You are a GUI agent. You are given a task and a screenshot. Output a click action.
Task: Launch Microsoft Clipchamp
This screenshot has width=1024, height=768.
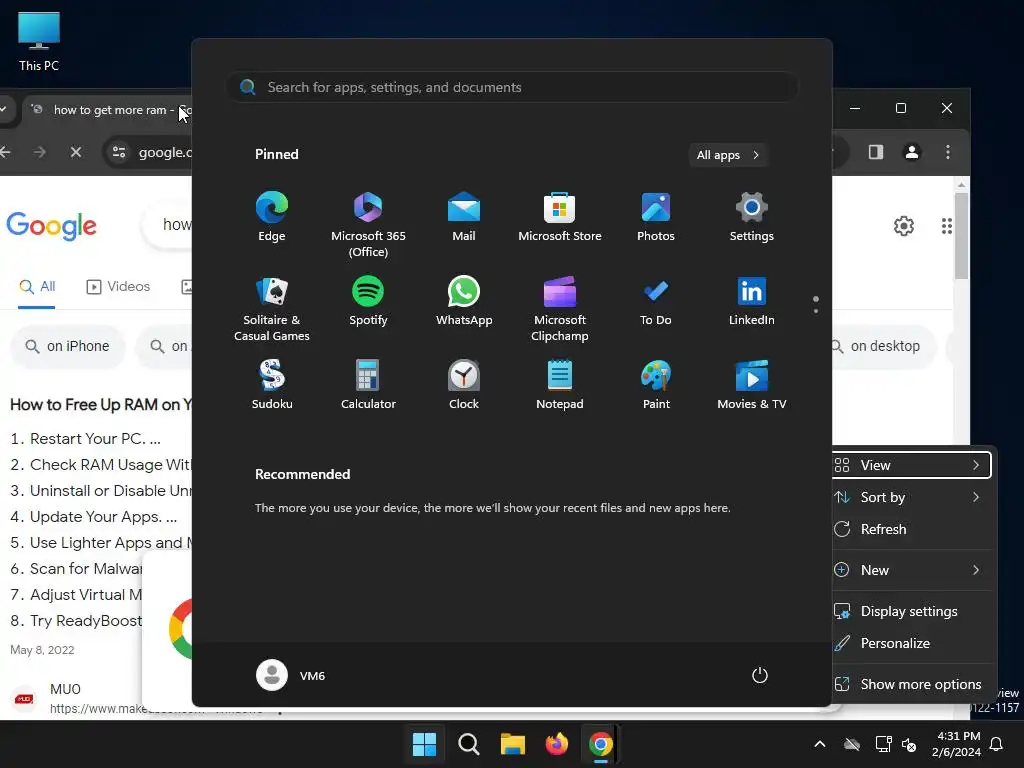pyautogui.click(x=560, y=309)
